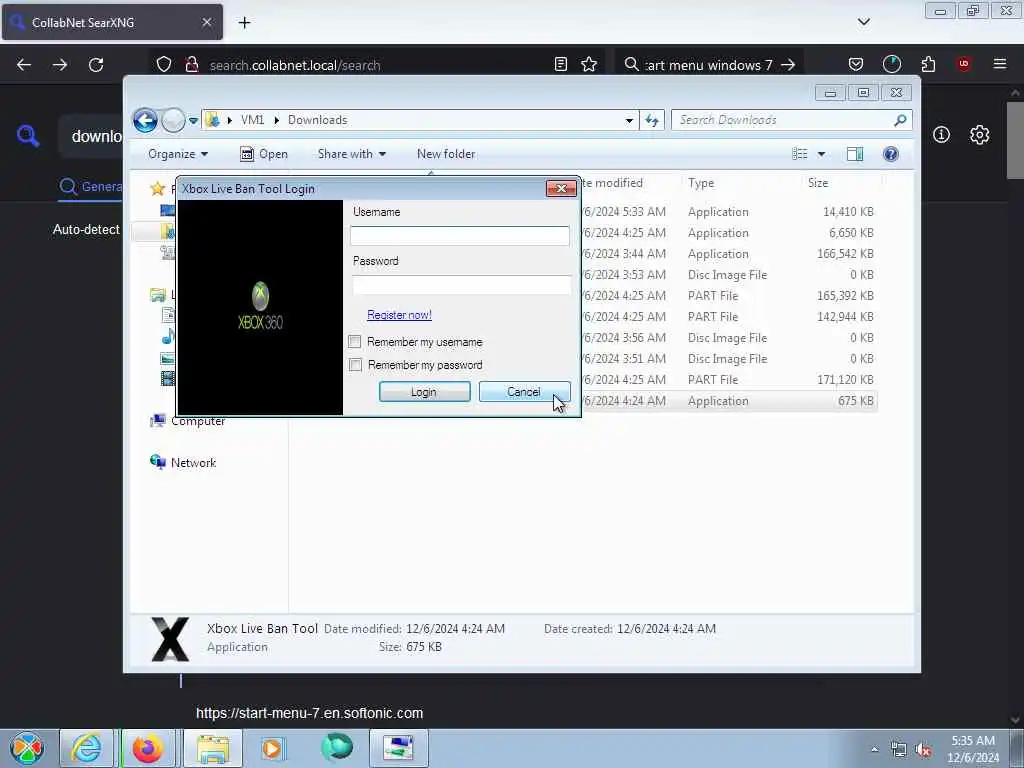1024x768 pixels.
Task: Click the muted volume tray icon
Action: (923, 749)
